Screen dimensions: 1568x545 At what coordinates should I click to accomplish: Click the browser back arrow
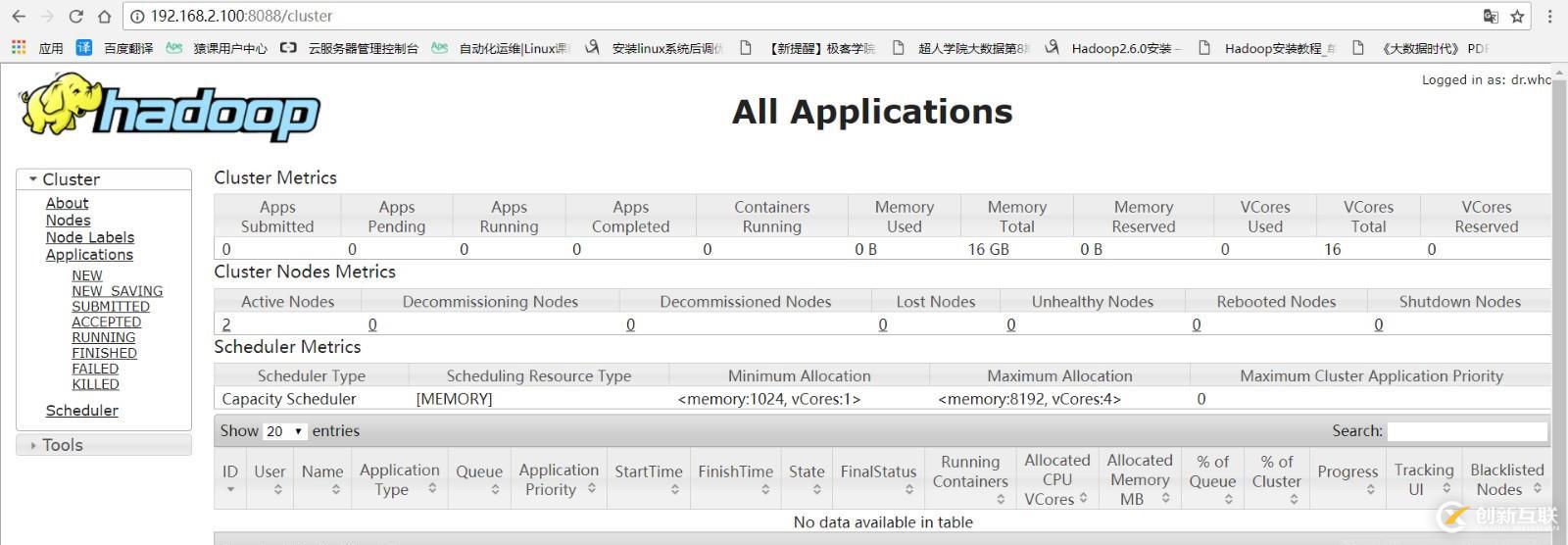[19, 16]
